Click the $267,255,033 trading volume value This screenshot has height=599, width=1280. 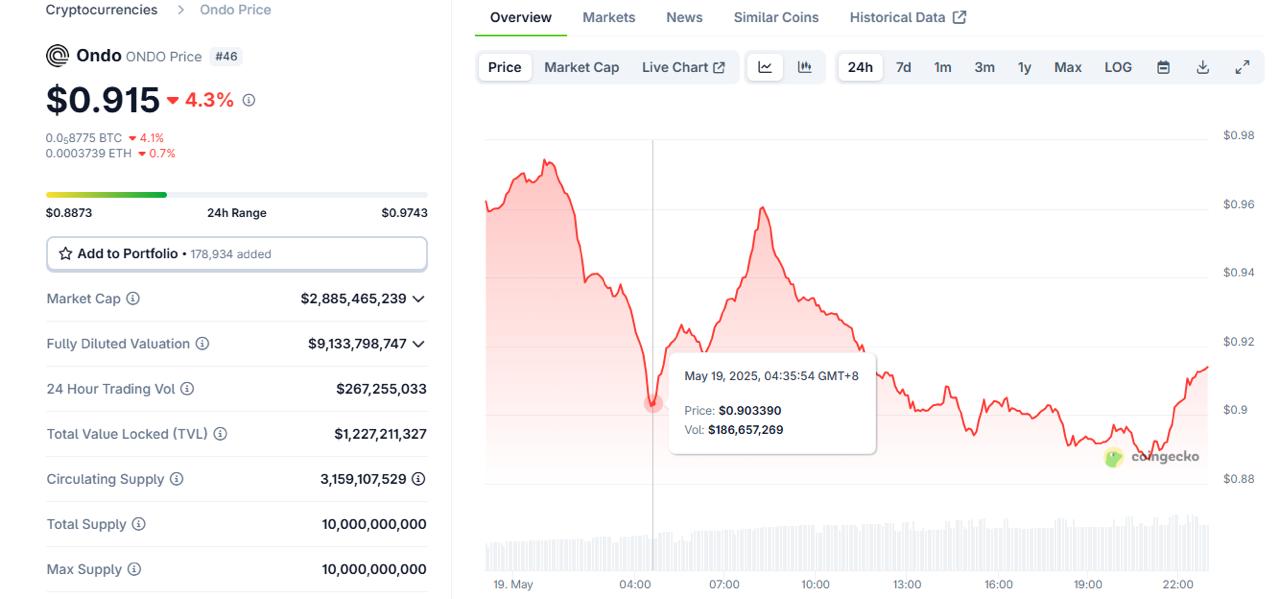[381, 388]
